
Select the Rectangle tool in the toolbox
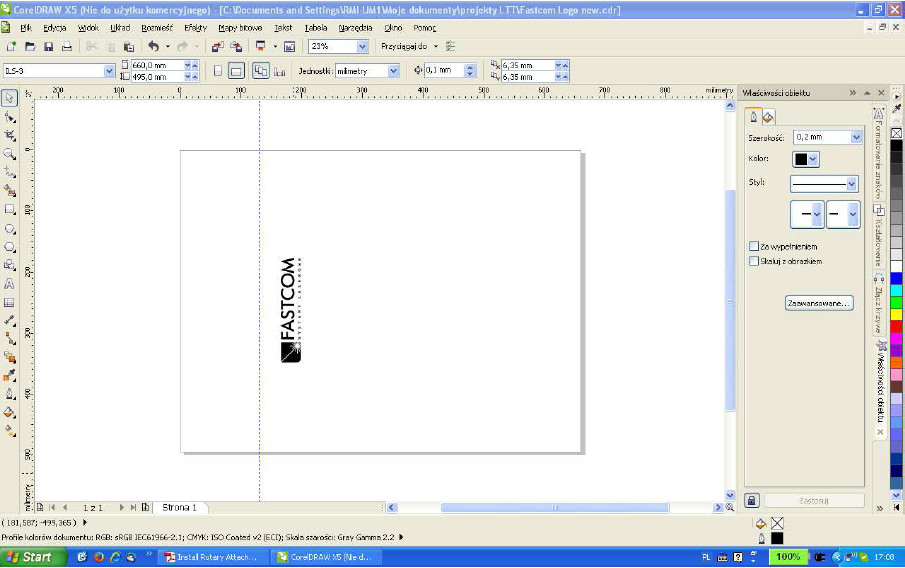(9, 210)
